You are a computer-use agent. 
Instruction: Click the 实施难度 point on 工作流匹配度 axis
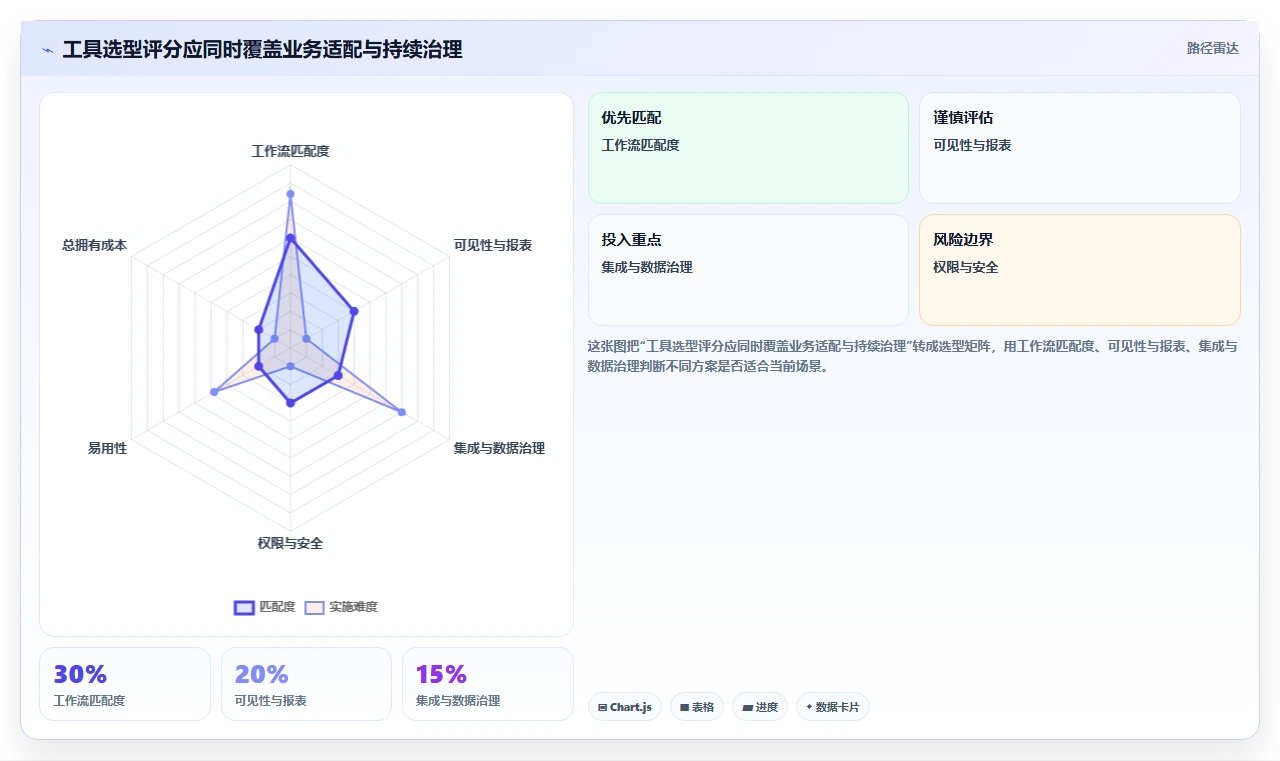[x=290, y=193]
